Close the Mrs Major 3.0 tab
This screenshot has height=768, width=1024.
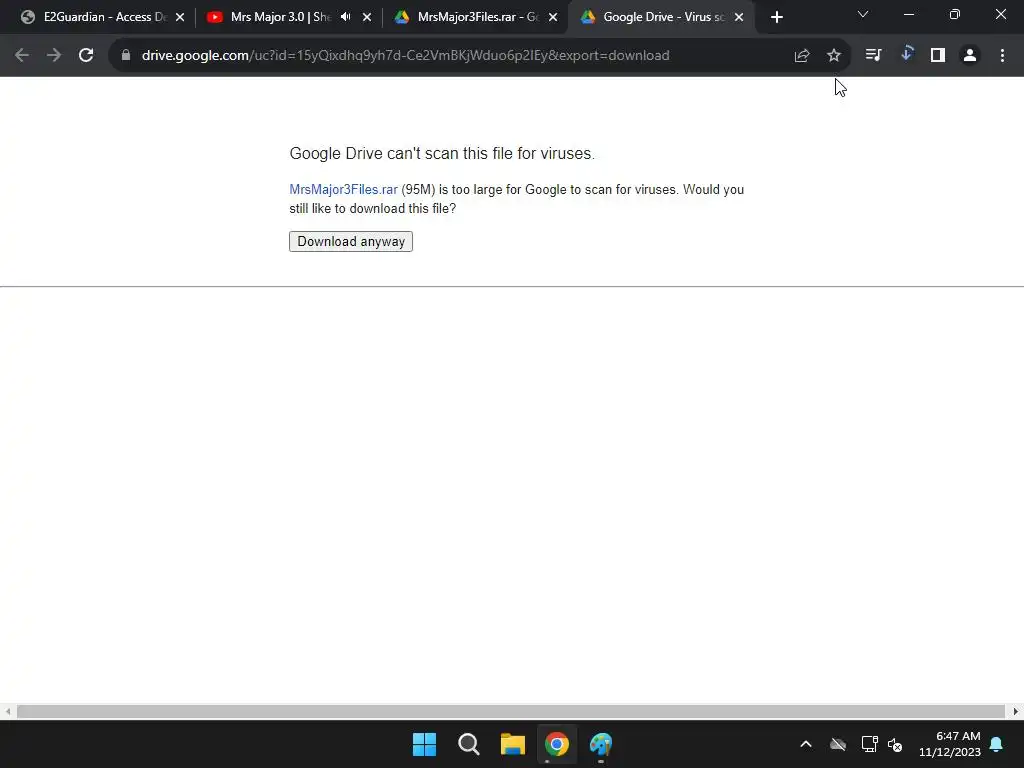(x=367, y=17)
